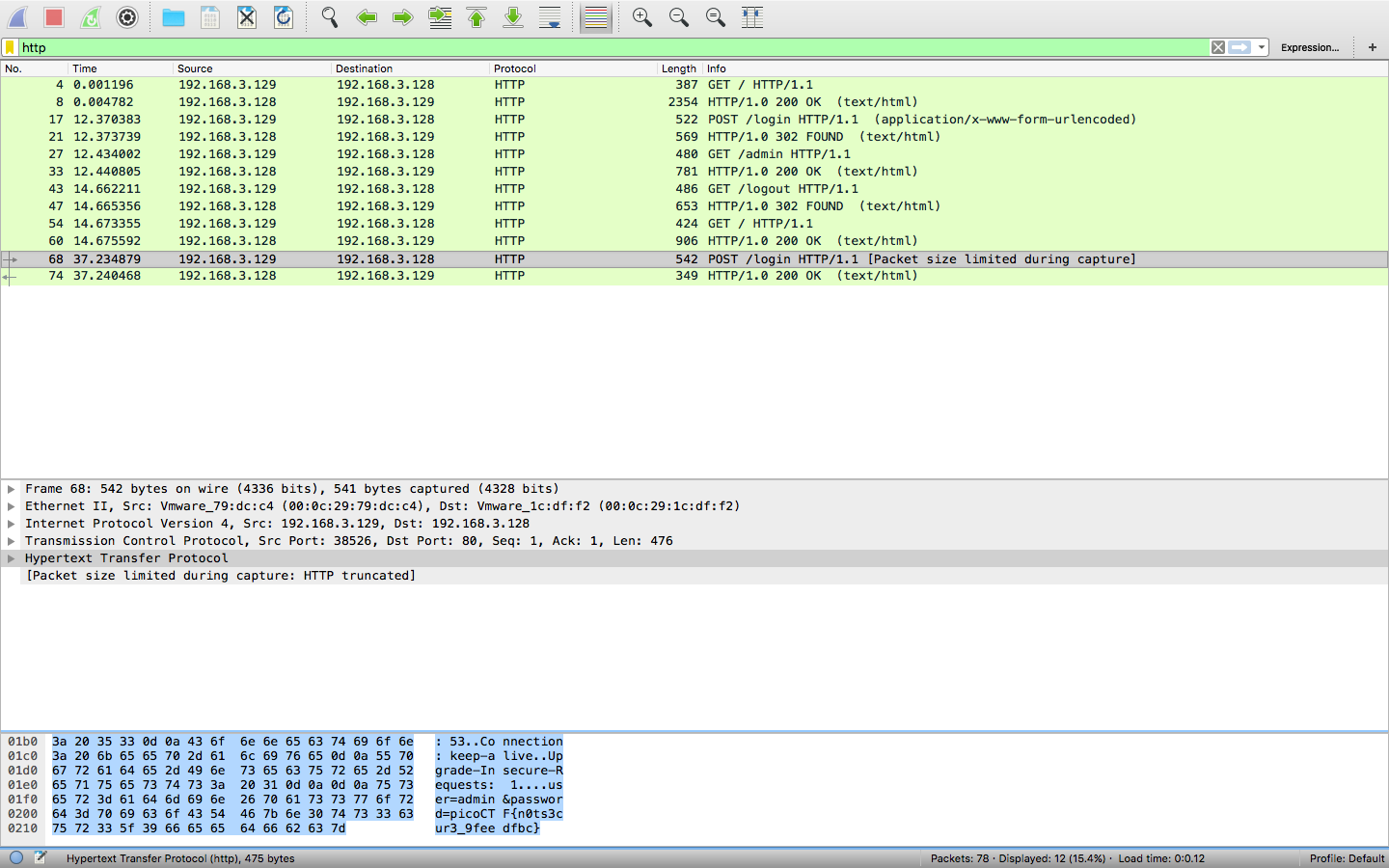Screen dimensions: 1389x868
Task: Add a filter with the plus button
Action: coord(1372,46)
